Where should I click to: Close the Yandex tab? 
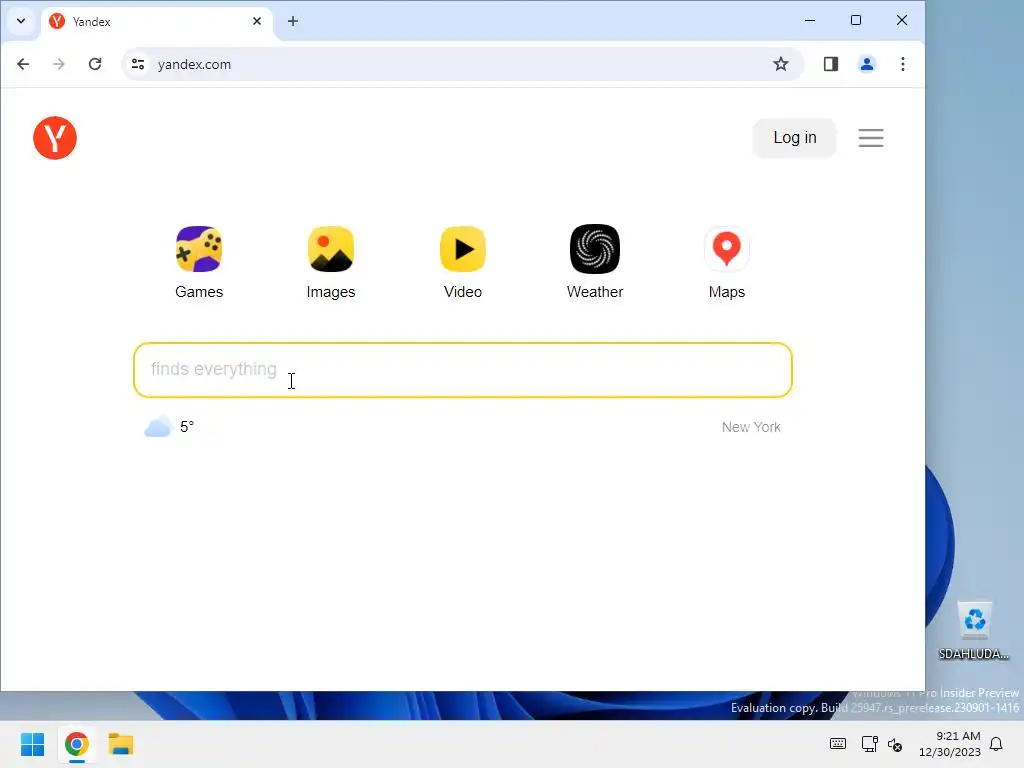257,21
